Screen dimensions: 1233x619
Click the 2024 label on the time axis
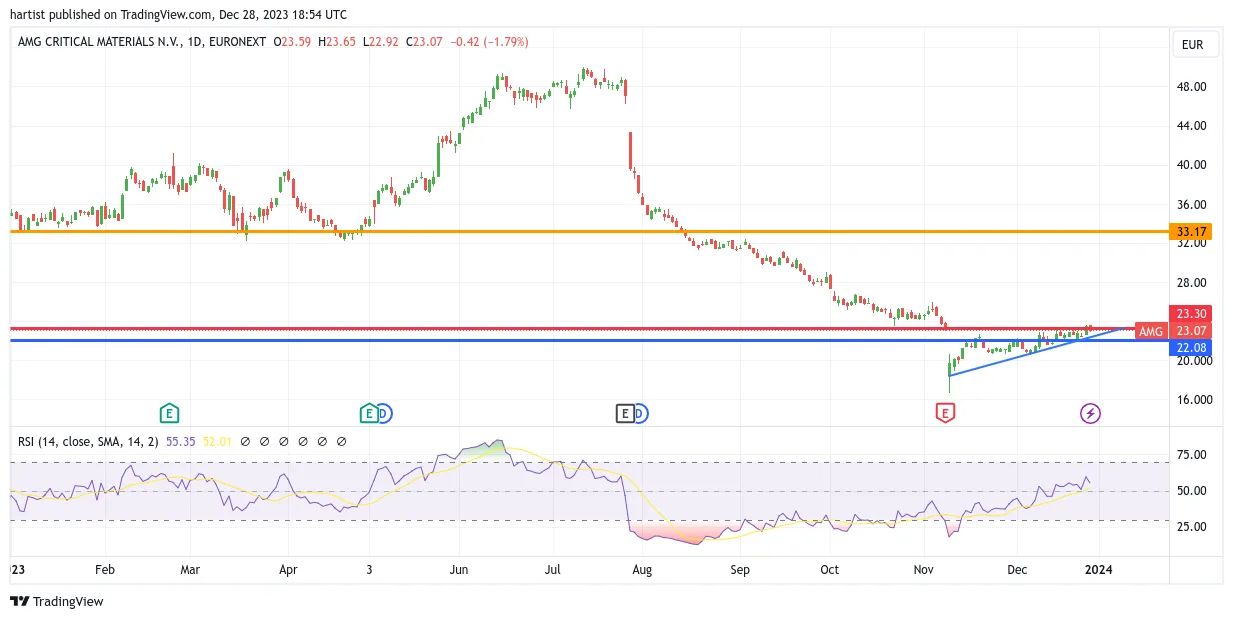click(x=1100, y=568)
